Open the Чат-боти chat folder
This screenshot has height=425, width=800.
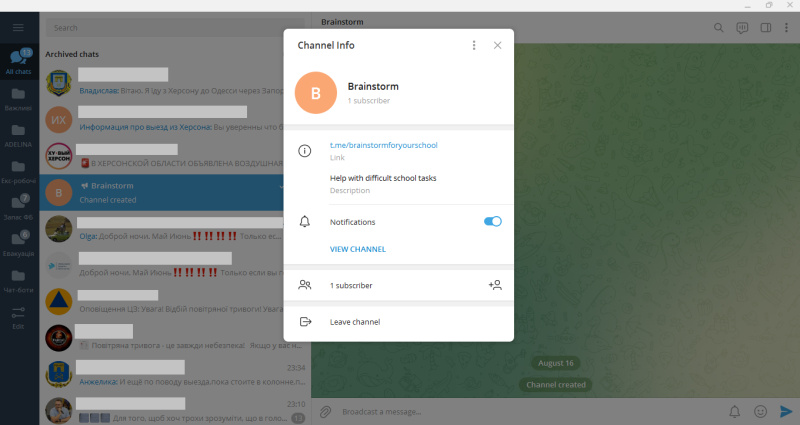pyautogui.click(x=18, y=281)
